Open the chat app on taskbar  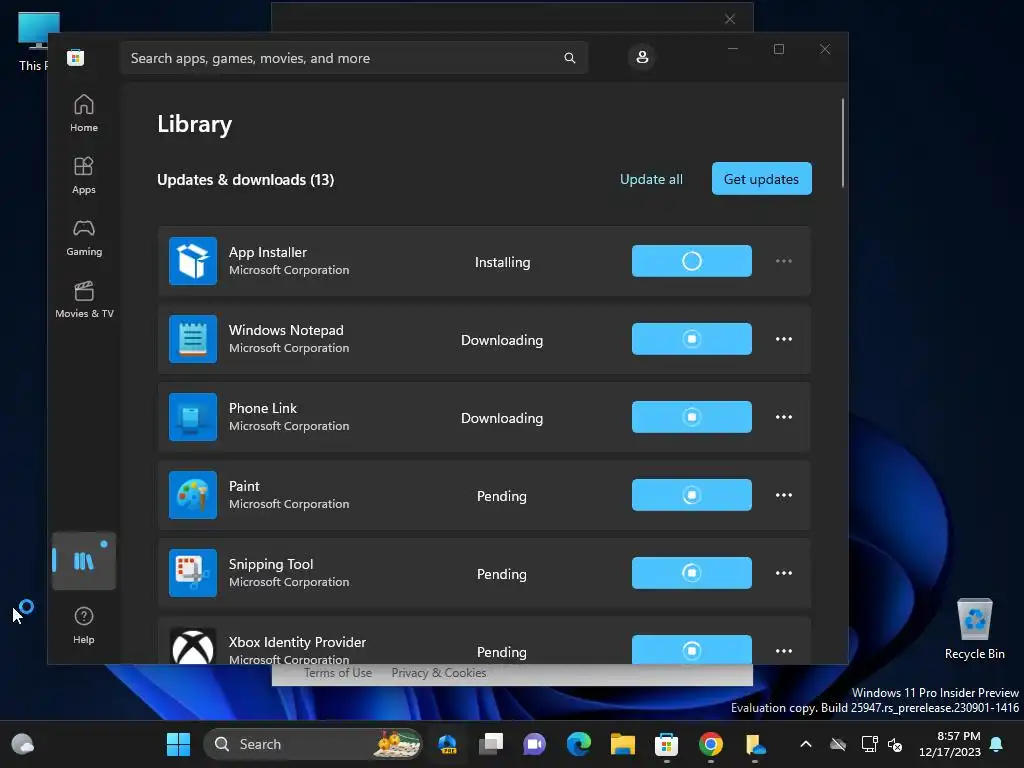pyautogui.click(x=535, y=744)
